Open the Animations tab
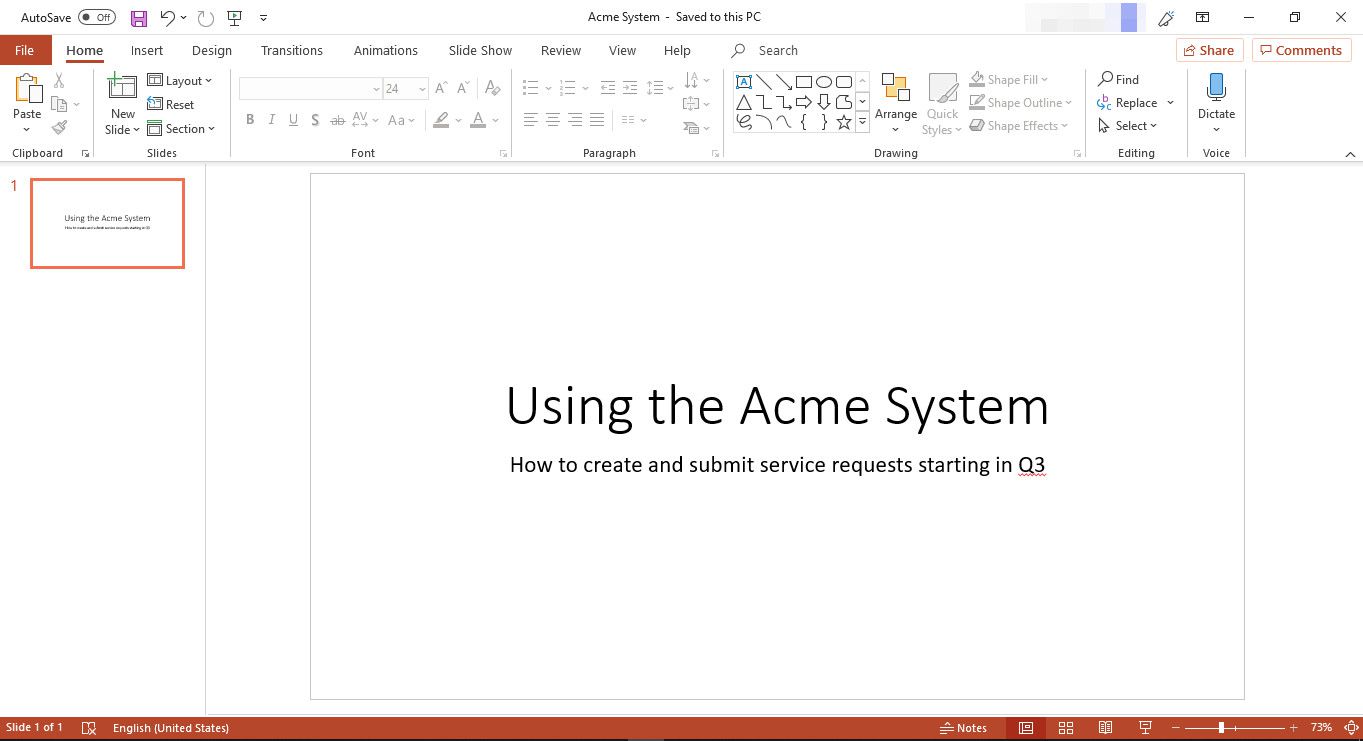 tap(385, 50)
